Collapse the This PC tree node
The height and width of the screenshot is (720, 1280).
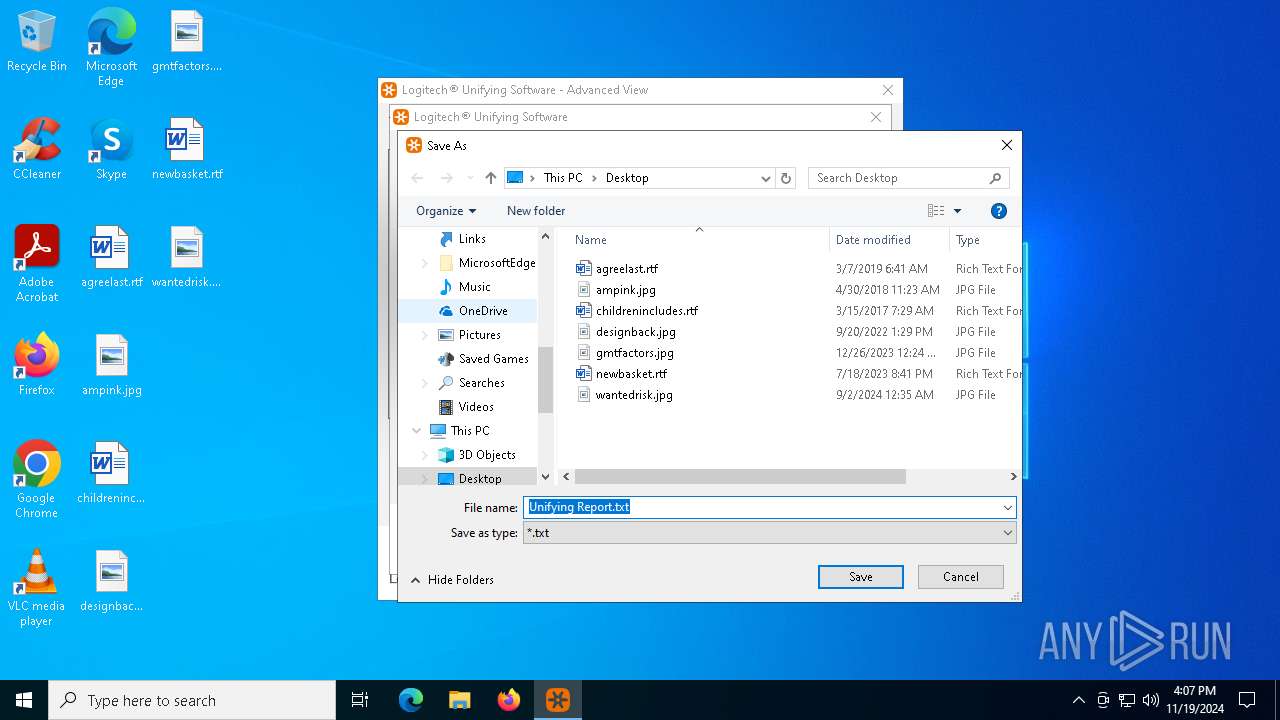coord(417,431)
